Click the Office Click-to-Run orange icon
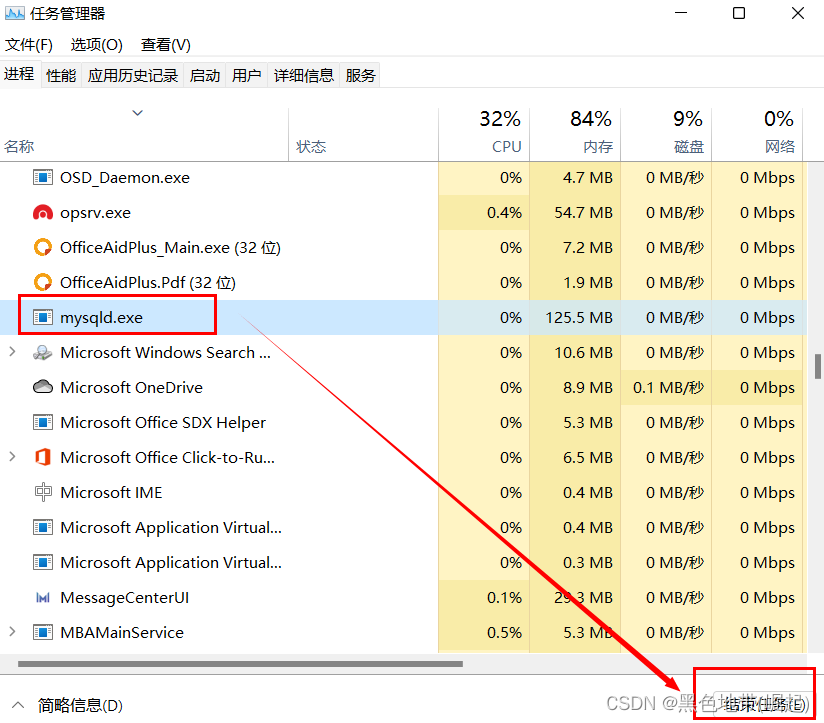 pyautogui.click(x=43, y=457)
